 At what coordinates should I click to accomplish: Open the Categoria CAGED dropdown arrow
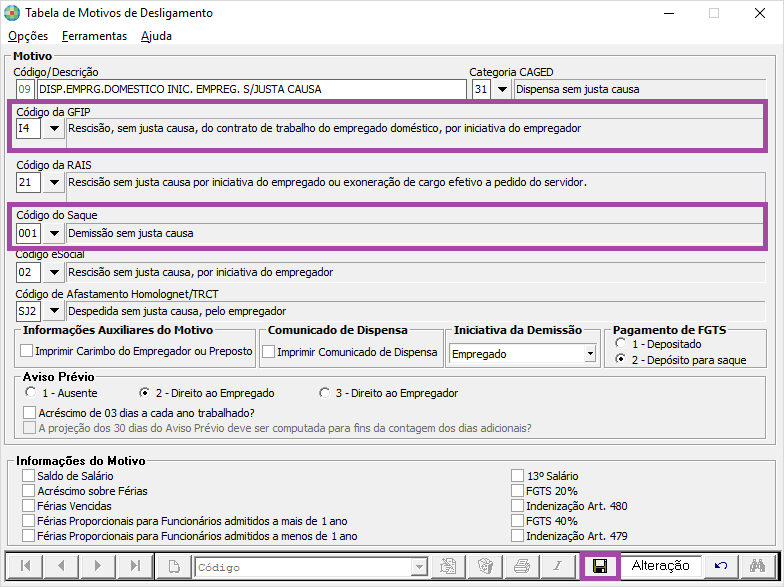tap(502, 89)
